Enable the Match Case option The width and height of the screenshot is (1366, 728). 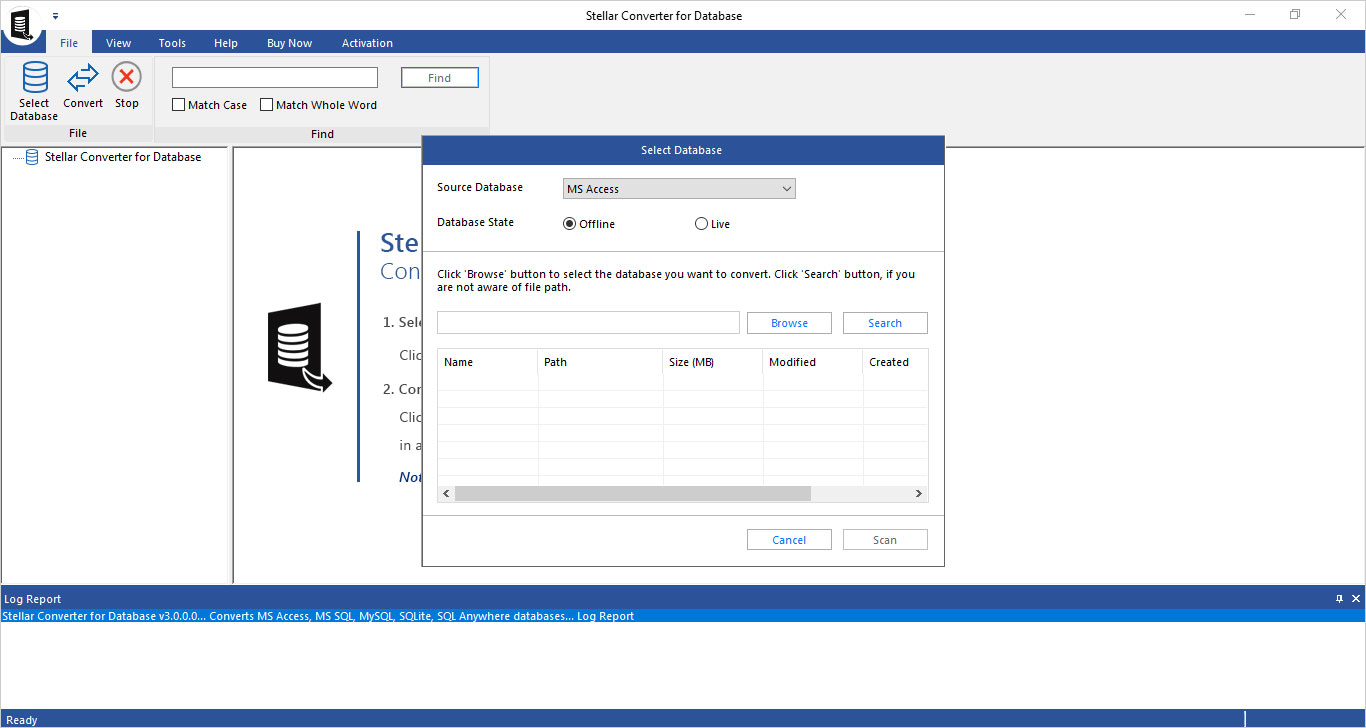click(x=178, y=104)
